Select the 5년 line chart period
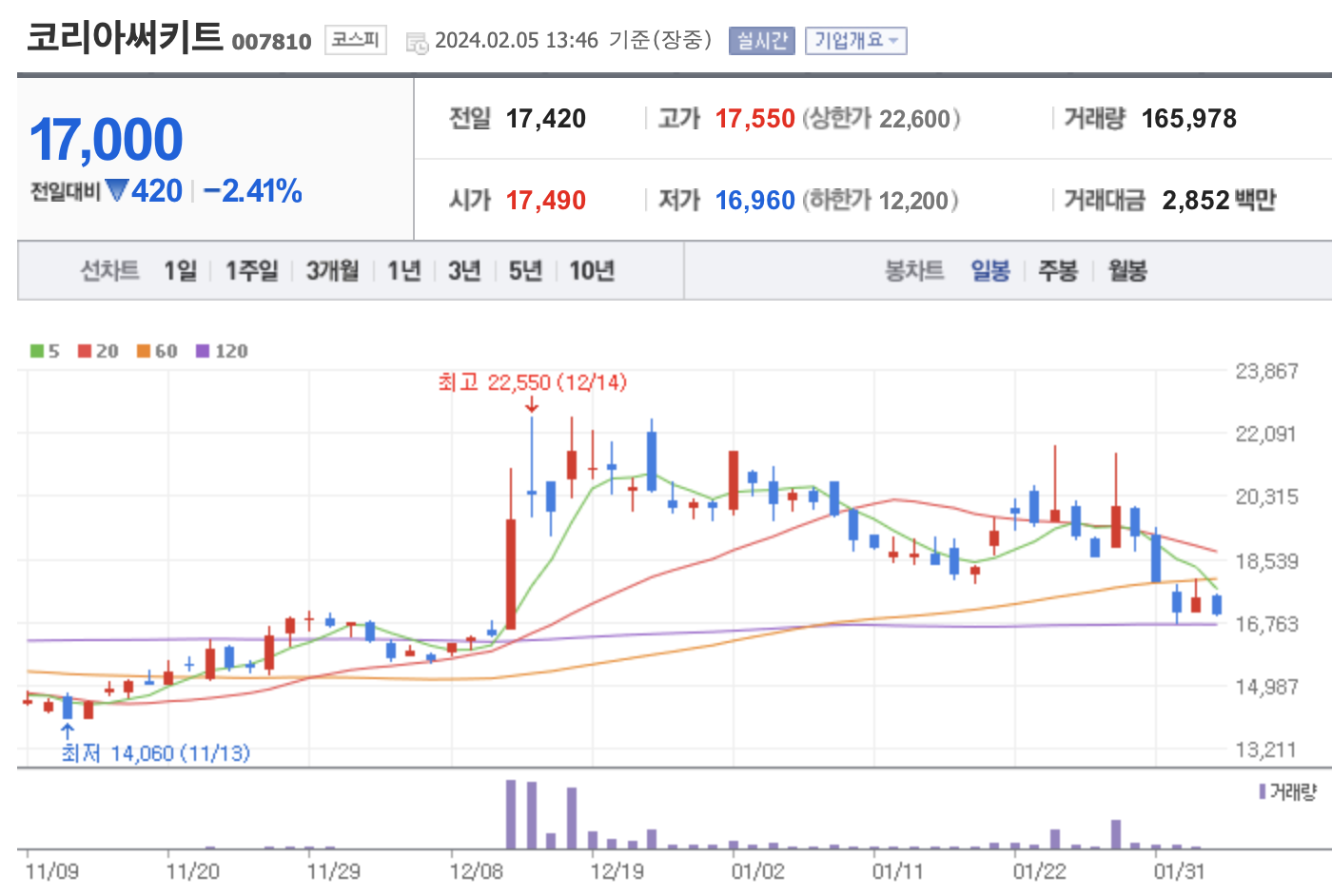The height and width of the screenshot is (896, 1332). [x=525, y=271]
